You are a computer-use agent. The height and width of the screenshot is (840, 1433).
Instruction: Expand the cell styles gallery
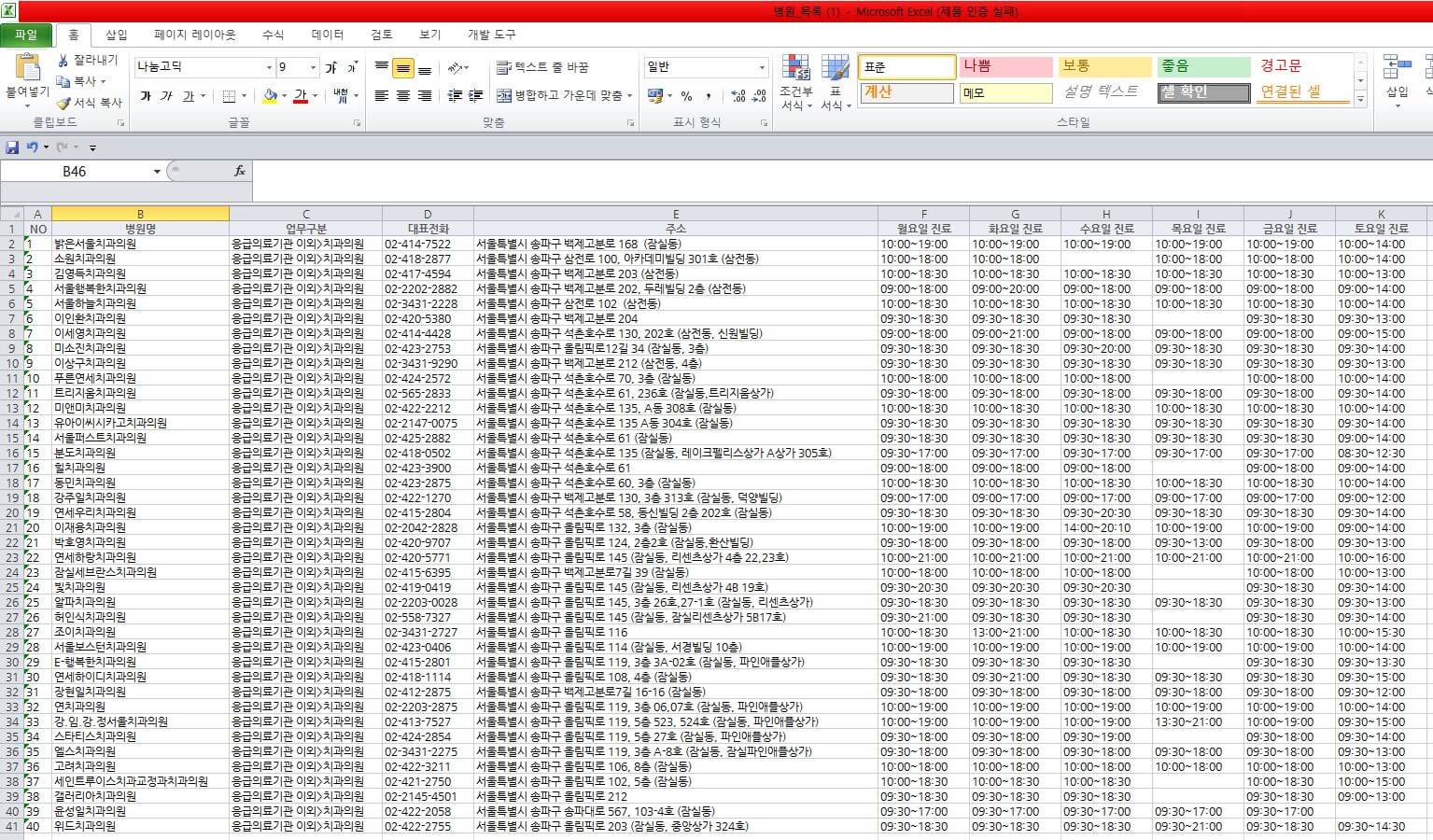(x=1360, y=97)
